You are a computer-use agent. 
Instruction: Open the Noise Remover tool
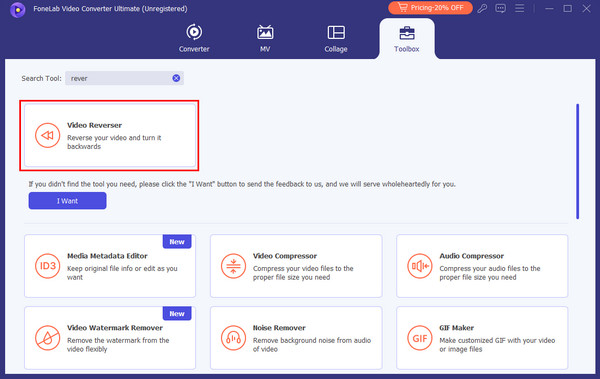pyautogui.click(x=296, y=338)
